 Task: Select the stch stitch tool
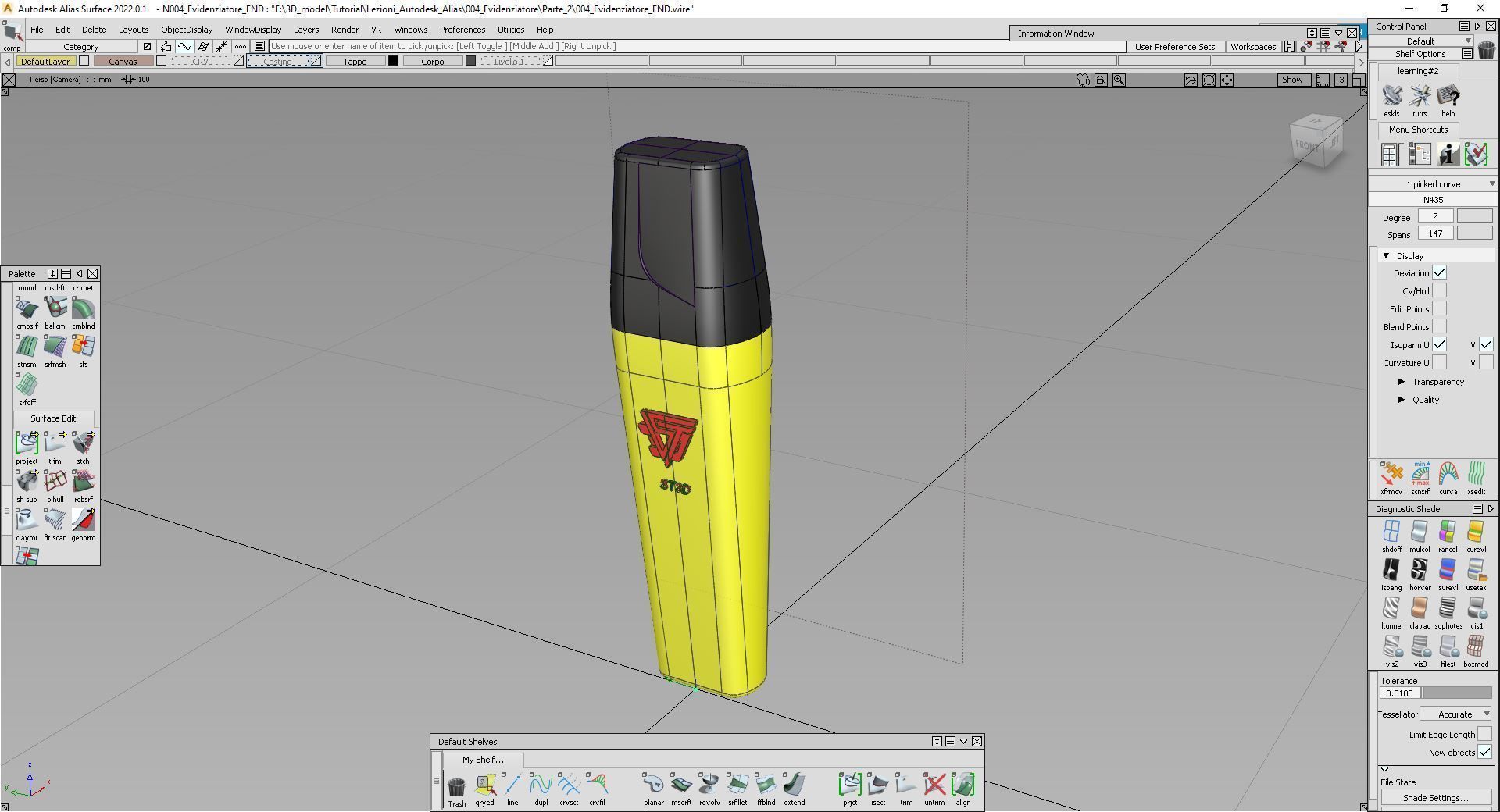coord(83,443)
